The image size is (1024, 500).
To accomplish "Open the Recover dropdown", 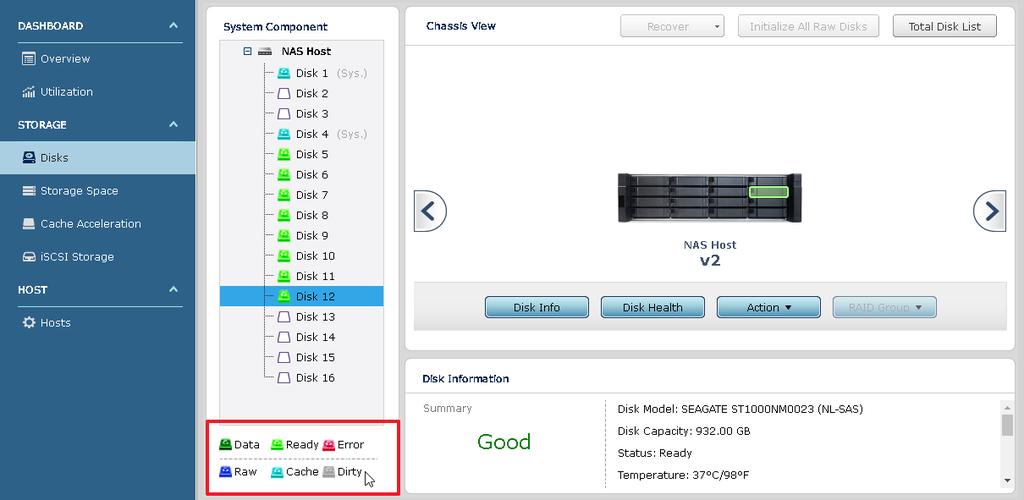I will [x=672, y=27].
